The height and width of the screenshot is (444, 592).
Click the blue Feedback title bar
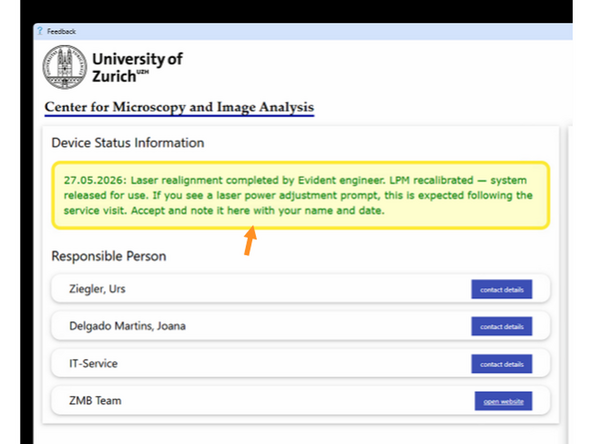[303, 31]
